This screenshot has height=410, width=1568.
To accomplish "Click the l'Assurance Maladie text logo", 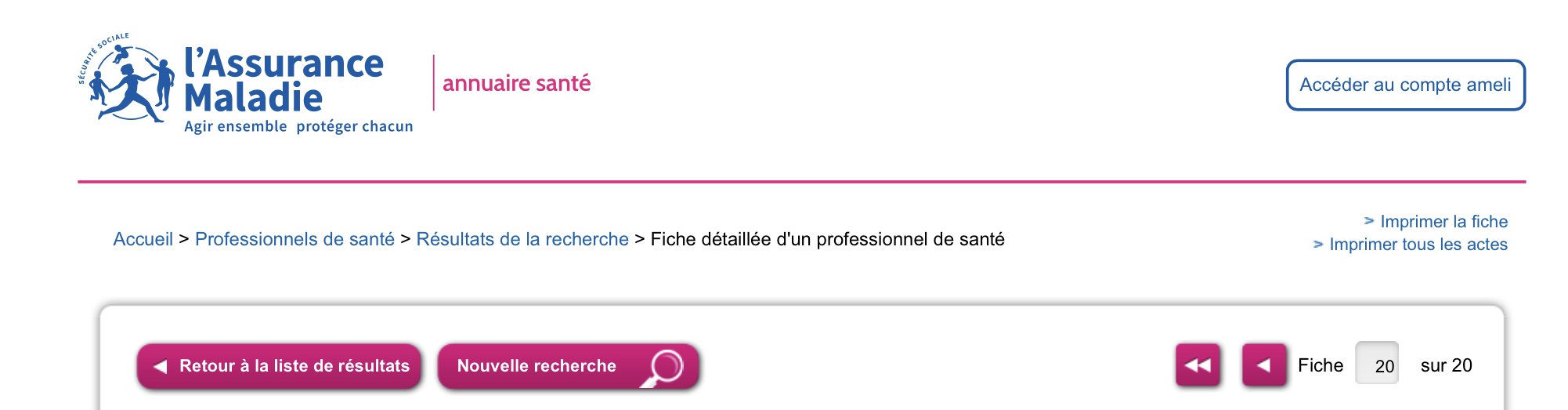I will 284,80.
